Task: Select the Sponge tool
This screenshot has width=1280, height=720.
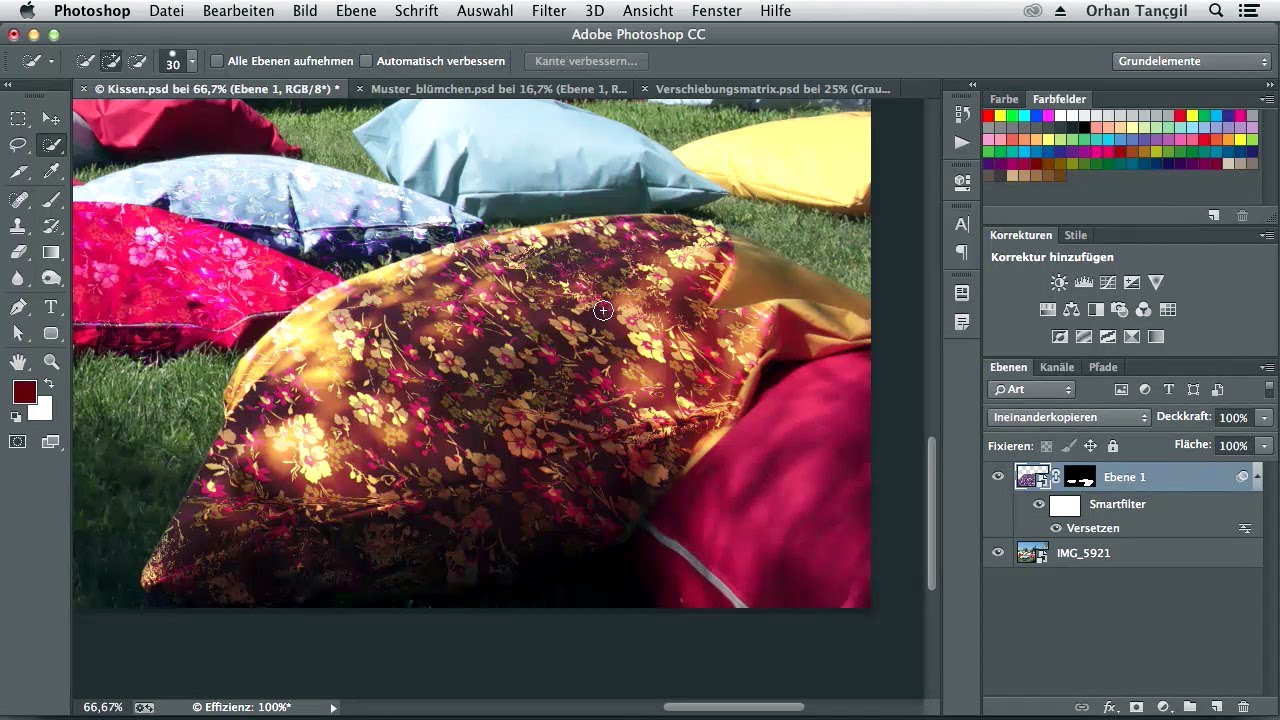Action: click(x=52, y=279)
